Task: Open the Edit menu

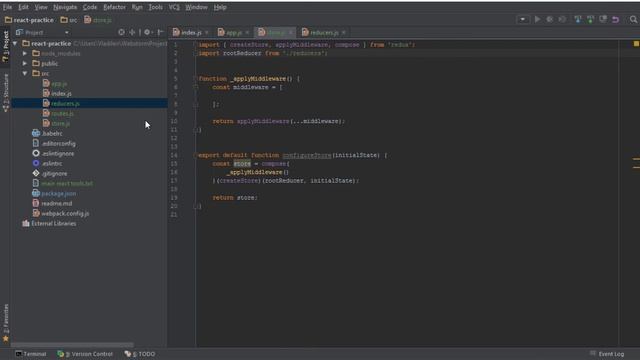Action: (x=23, y=7)
